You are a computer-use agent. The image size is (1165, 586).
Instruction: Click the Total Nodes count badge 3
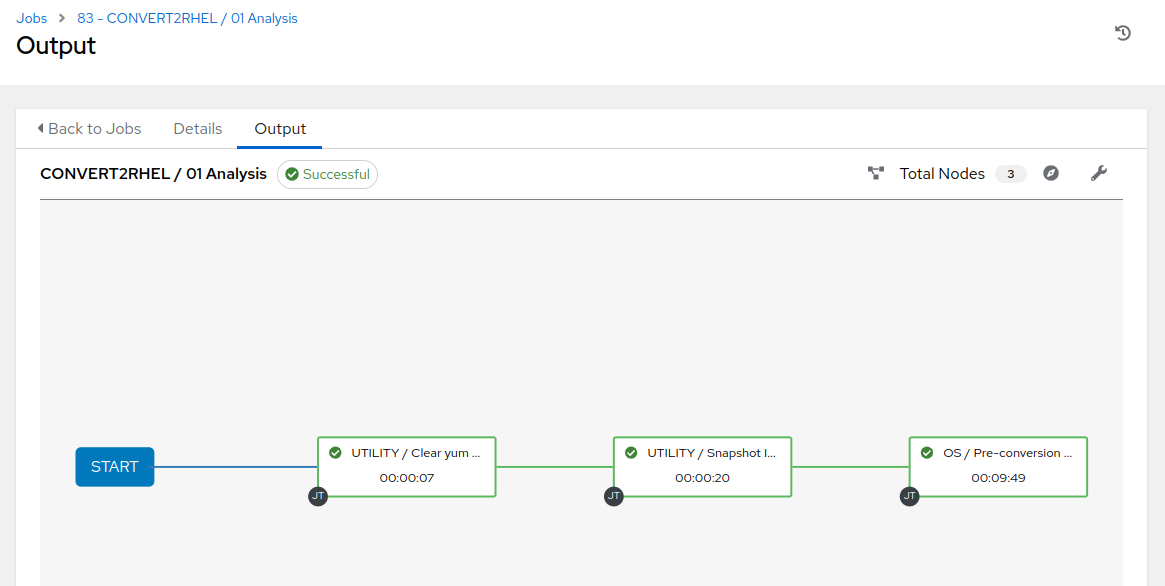coord(1010,175)
